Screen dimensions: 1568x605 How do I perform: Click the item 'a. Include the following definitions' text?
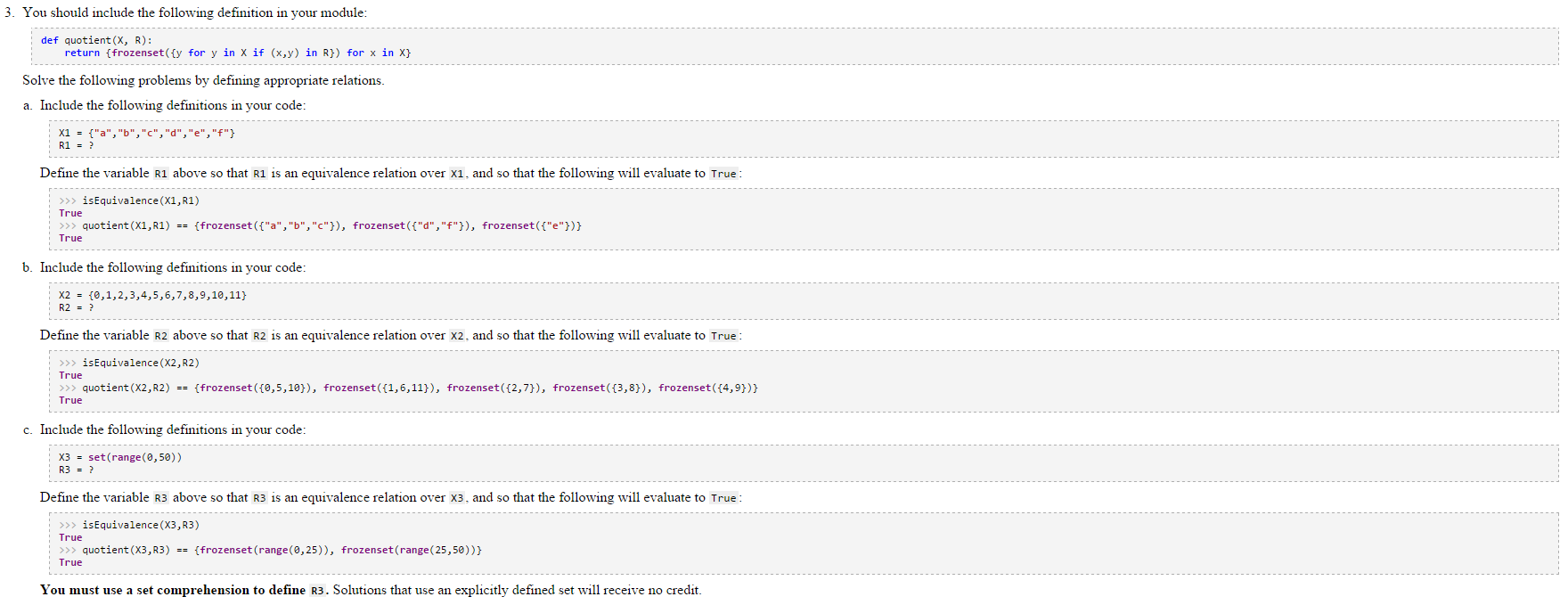164,105
